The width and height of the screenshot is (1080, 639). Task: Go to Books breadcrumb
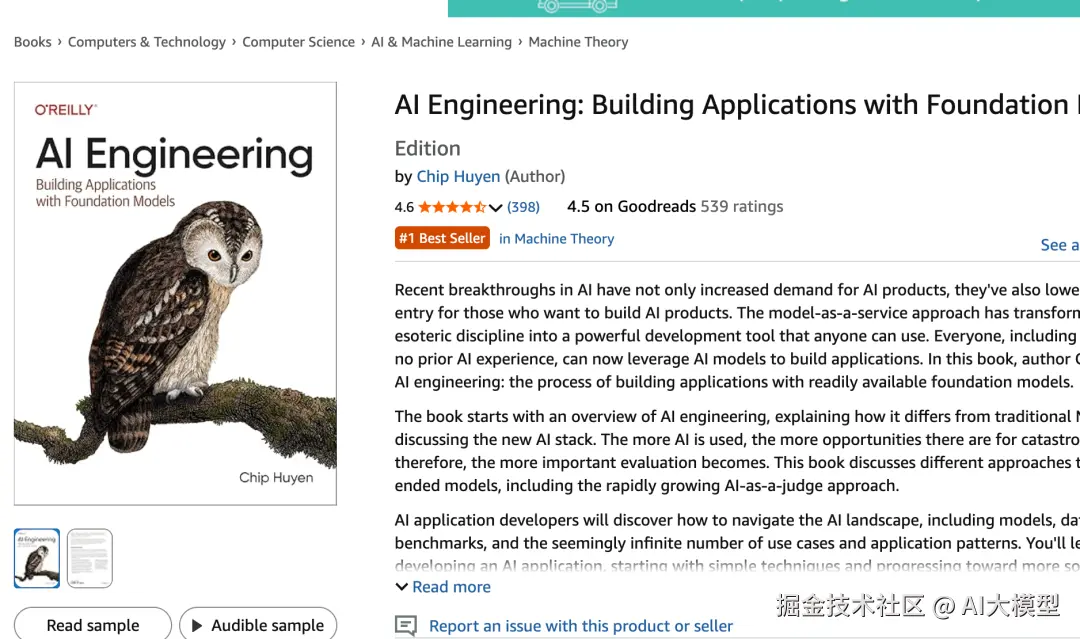pos(32,42)
